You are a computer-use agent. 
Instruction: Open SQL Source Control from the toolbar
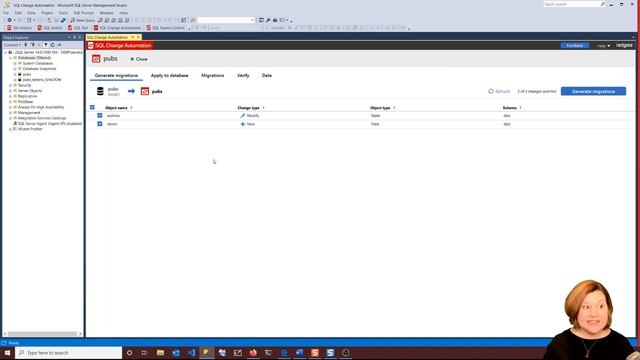click(x=166, y=28)
